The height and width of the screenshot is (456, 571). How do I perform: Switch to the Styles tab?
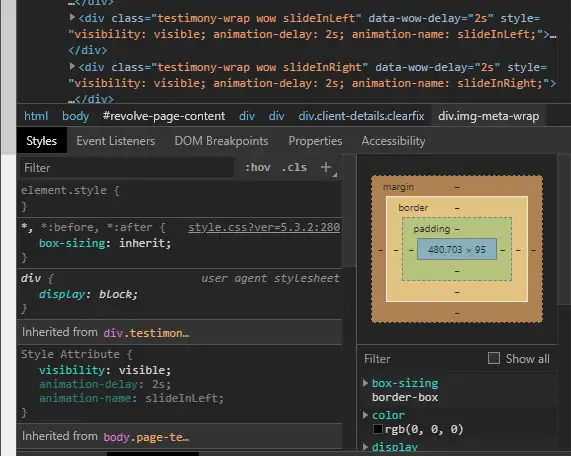point(42,141)
